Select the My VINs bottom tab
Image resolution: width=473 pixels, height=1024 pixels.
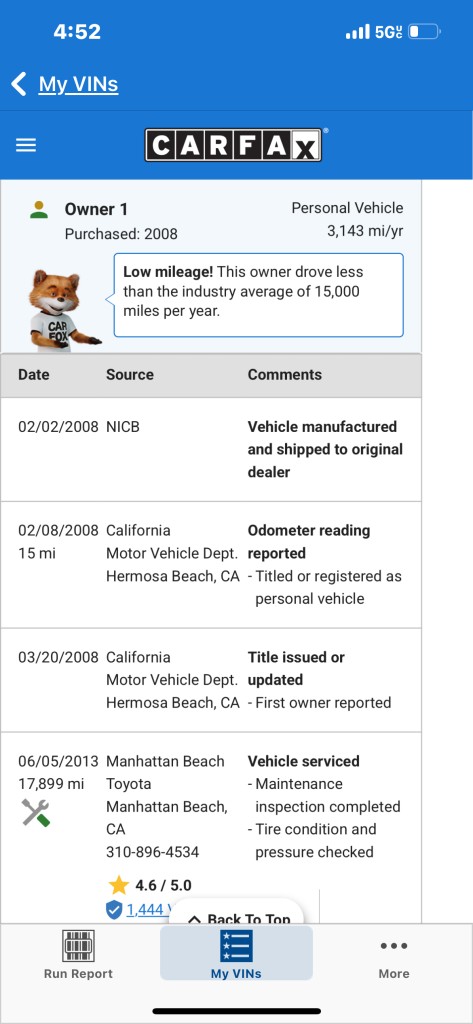tap(236, 953)
